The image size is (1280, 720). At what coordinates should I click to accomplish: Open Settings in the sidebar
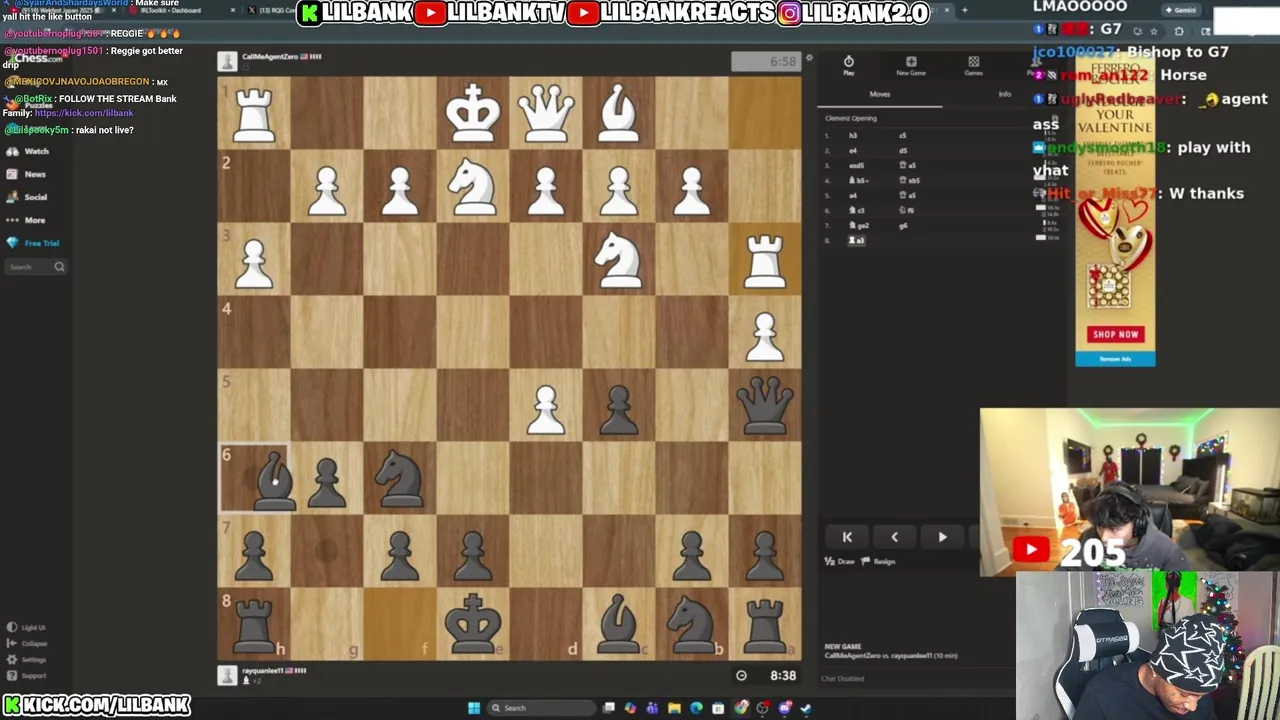click(x=27, y=660)
